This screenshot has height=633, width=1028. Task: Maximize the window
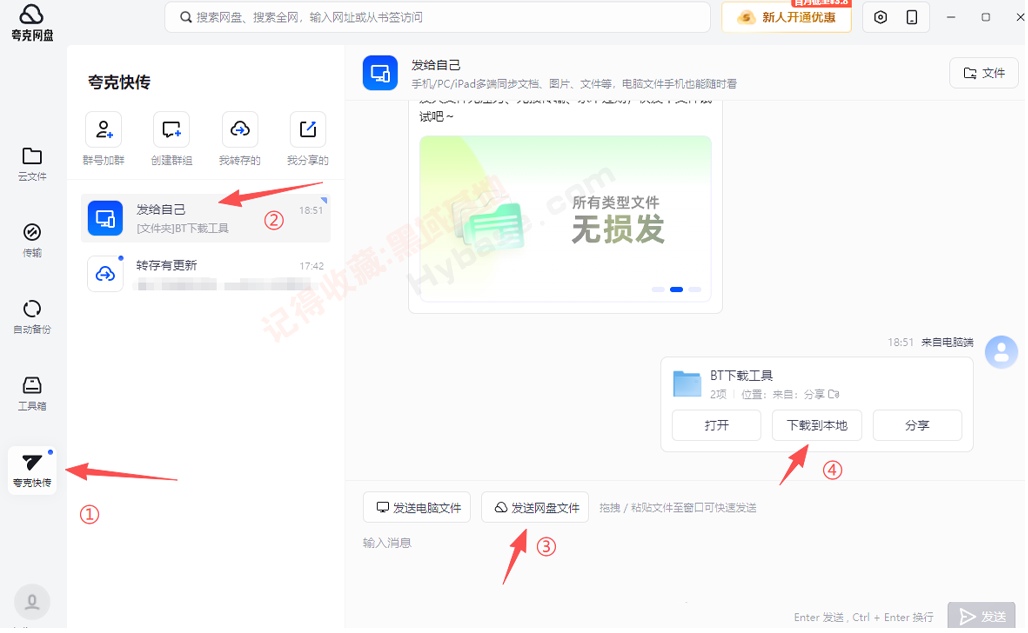pyautogui.click(x=985, y=17)
